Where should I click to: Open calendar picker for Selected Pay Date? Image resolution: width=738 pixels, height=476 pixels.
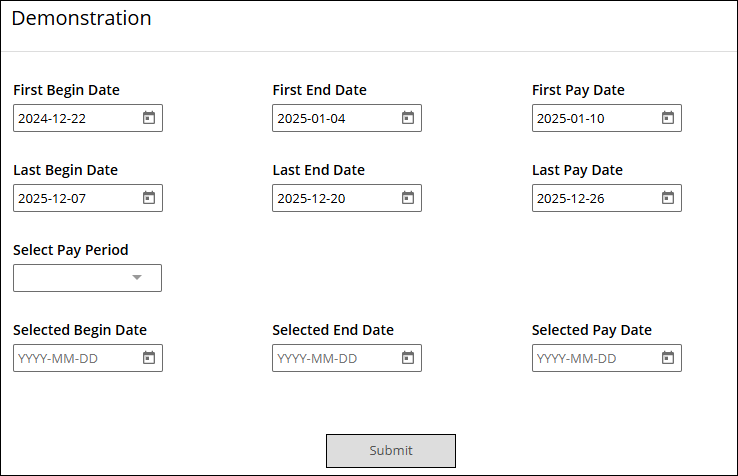coord(667,358)
